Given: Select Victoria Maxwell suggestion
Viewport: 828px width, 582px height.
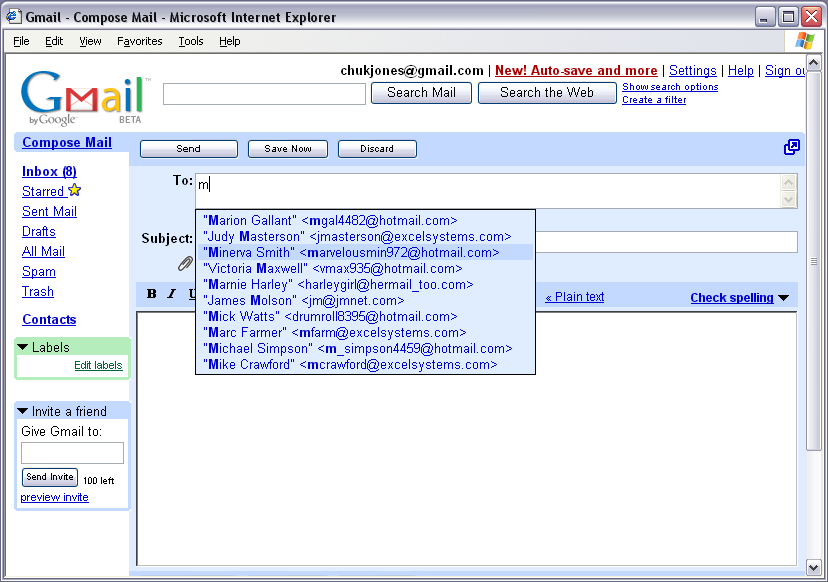Looking at the screenshot, I should pos(365,268).
